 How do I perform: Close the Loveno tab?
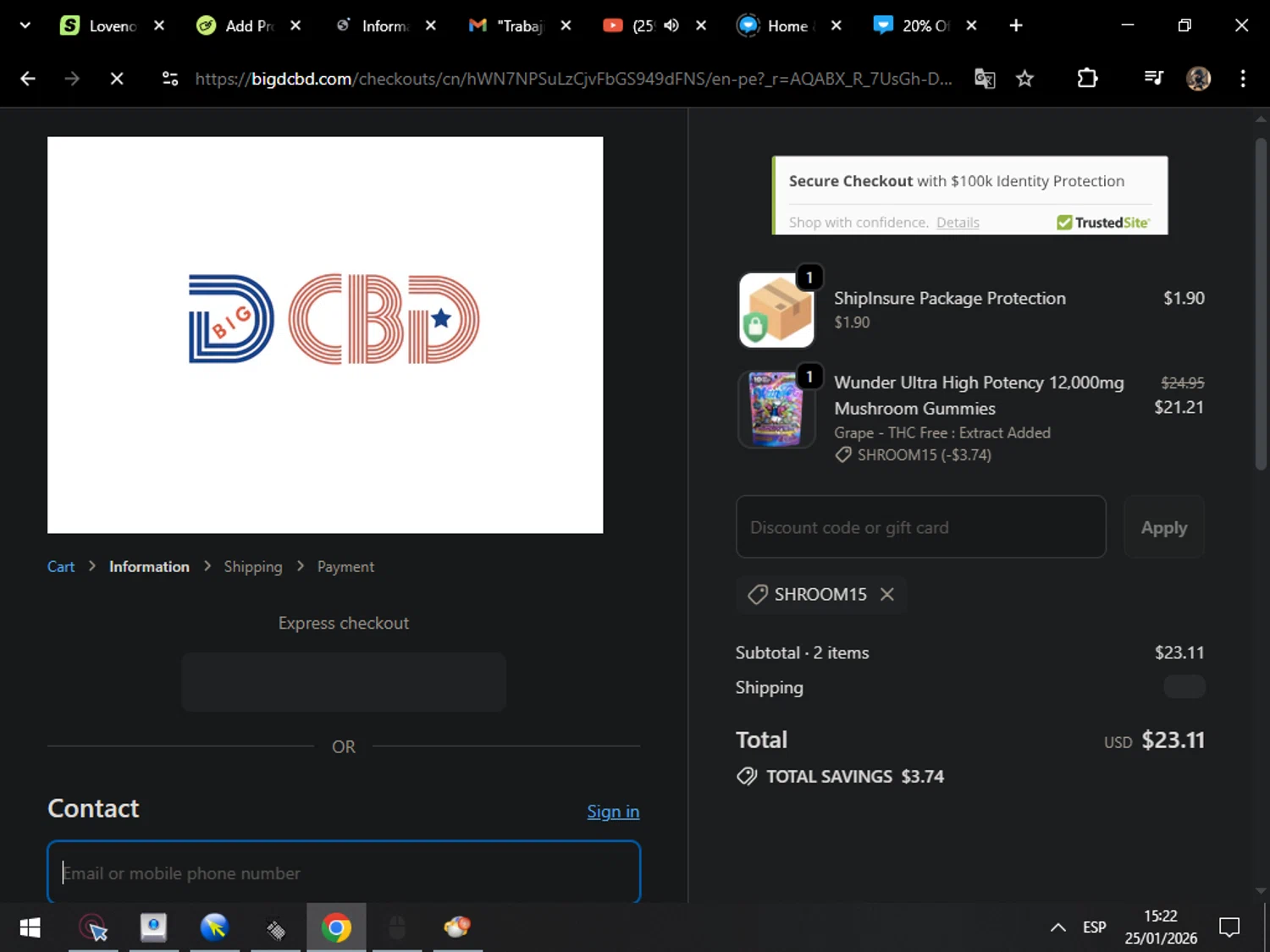click(158, 25)
